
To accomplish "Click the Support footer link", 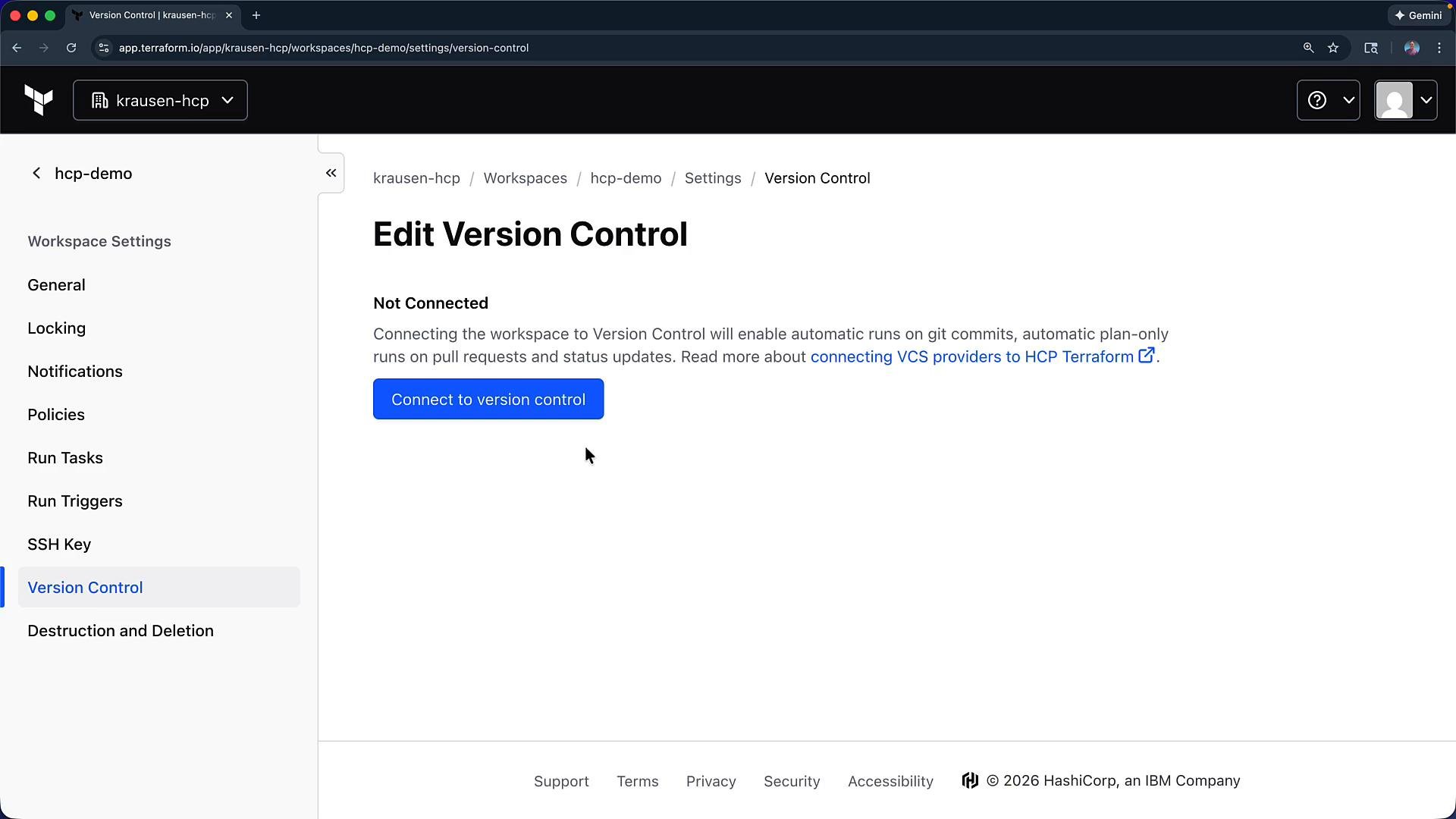I will point(561,781).
